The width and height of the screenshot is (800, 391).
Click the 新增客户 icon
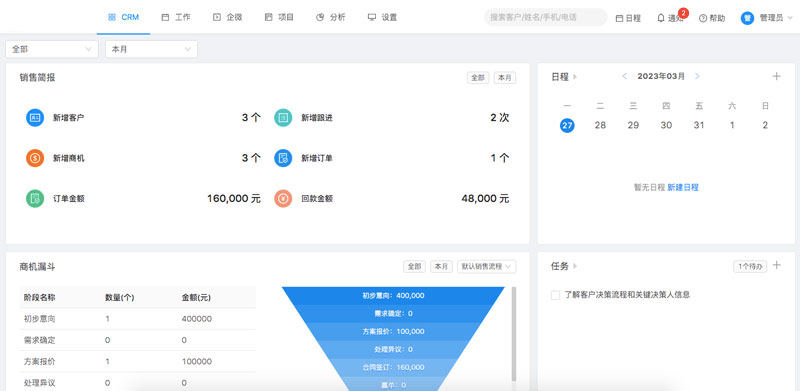tap(35, 117)
